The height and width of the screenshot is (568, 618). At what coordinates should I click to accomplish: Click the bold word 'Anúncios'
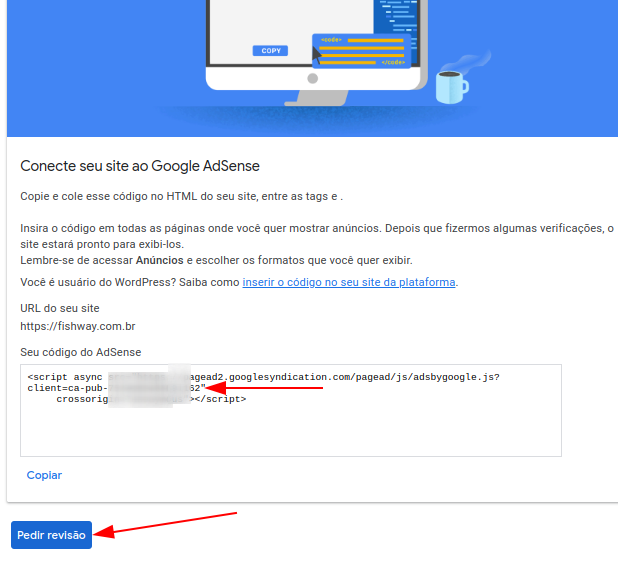tap(160, 260)
